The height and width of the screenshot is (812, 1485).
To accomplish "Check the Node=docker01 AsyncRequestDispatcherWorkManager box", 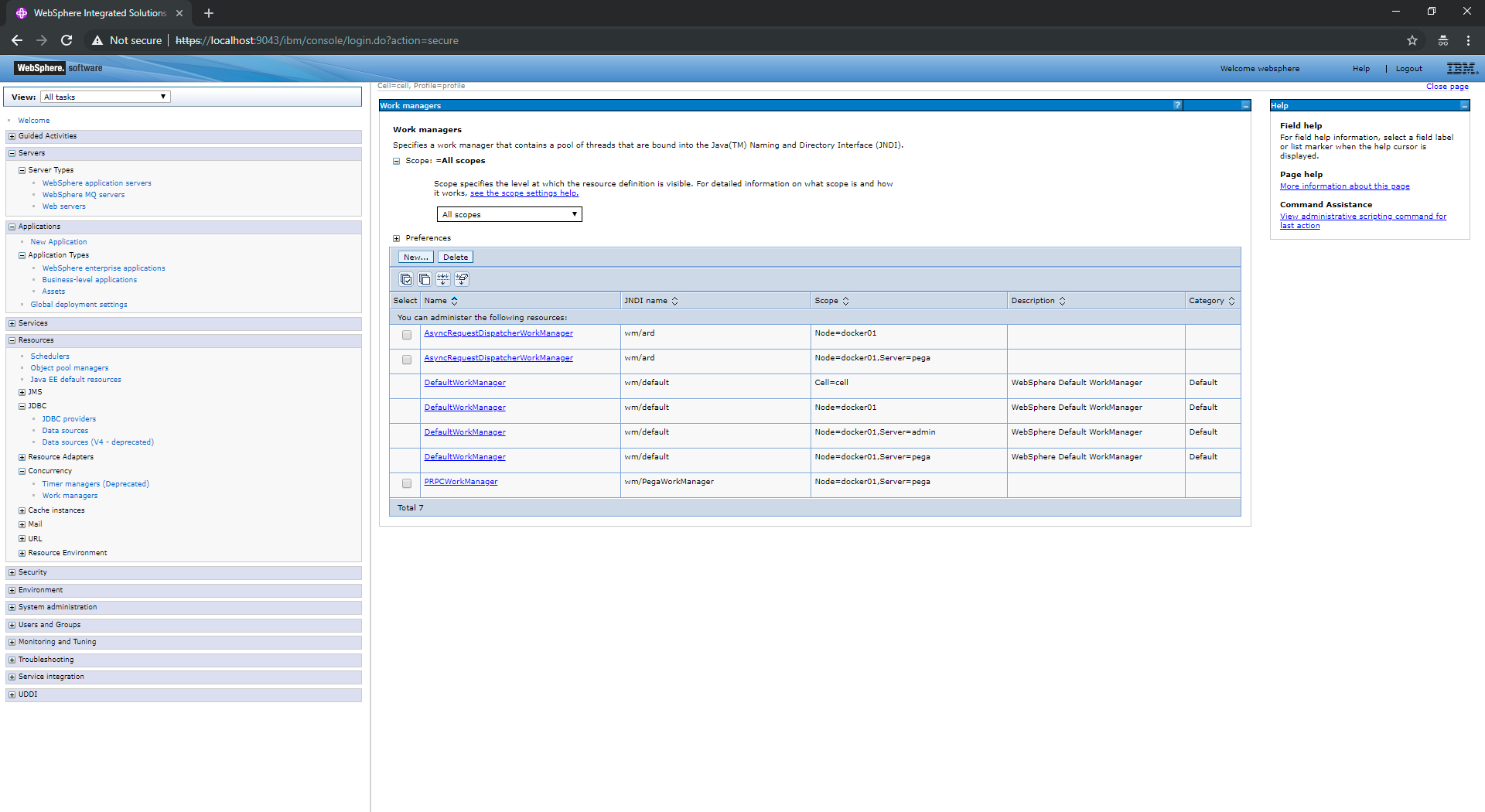I will pos(407,335).
